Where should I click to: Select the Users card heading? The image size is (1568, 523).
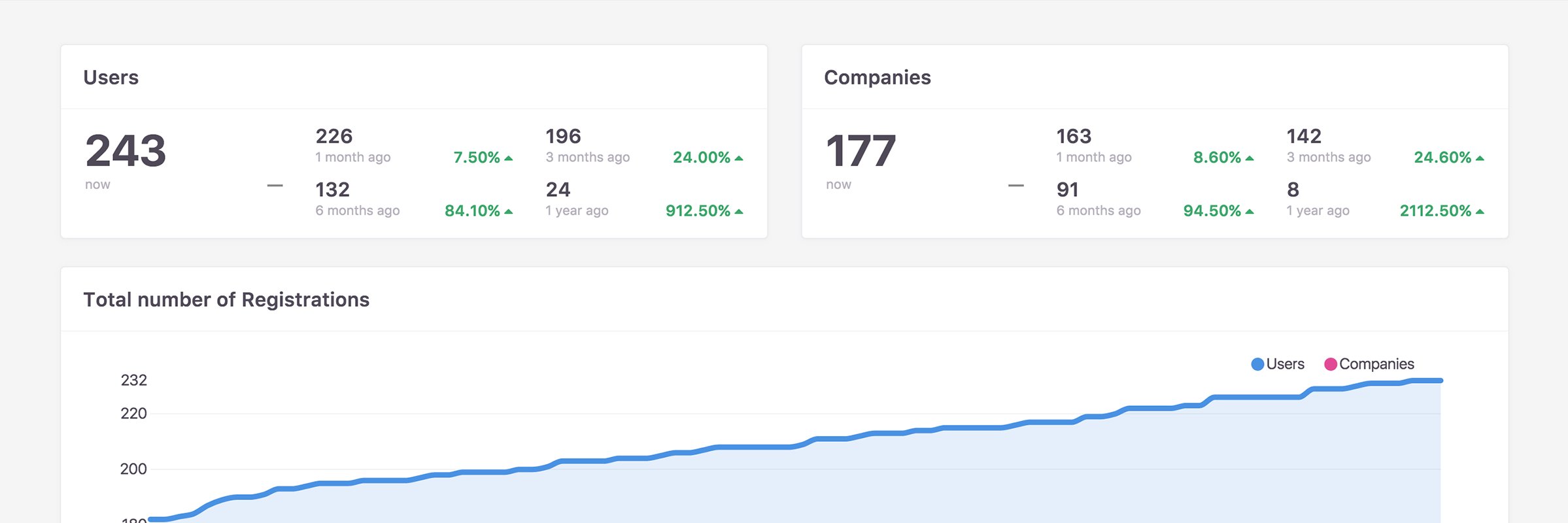tap(111, 77)
